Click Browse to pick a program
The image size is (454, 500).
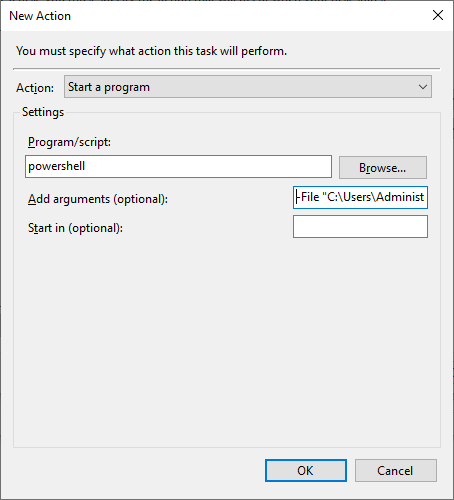383,167
